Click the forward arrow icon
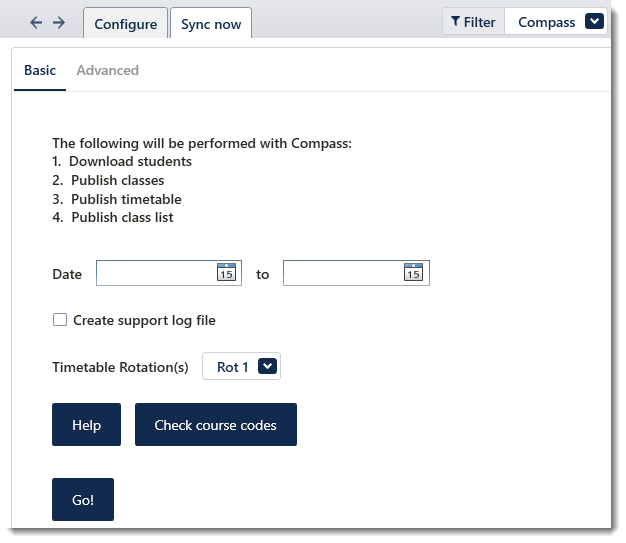Screen dimensions: 626x543 pyautogui.click(x=59, y=22)
